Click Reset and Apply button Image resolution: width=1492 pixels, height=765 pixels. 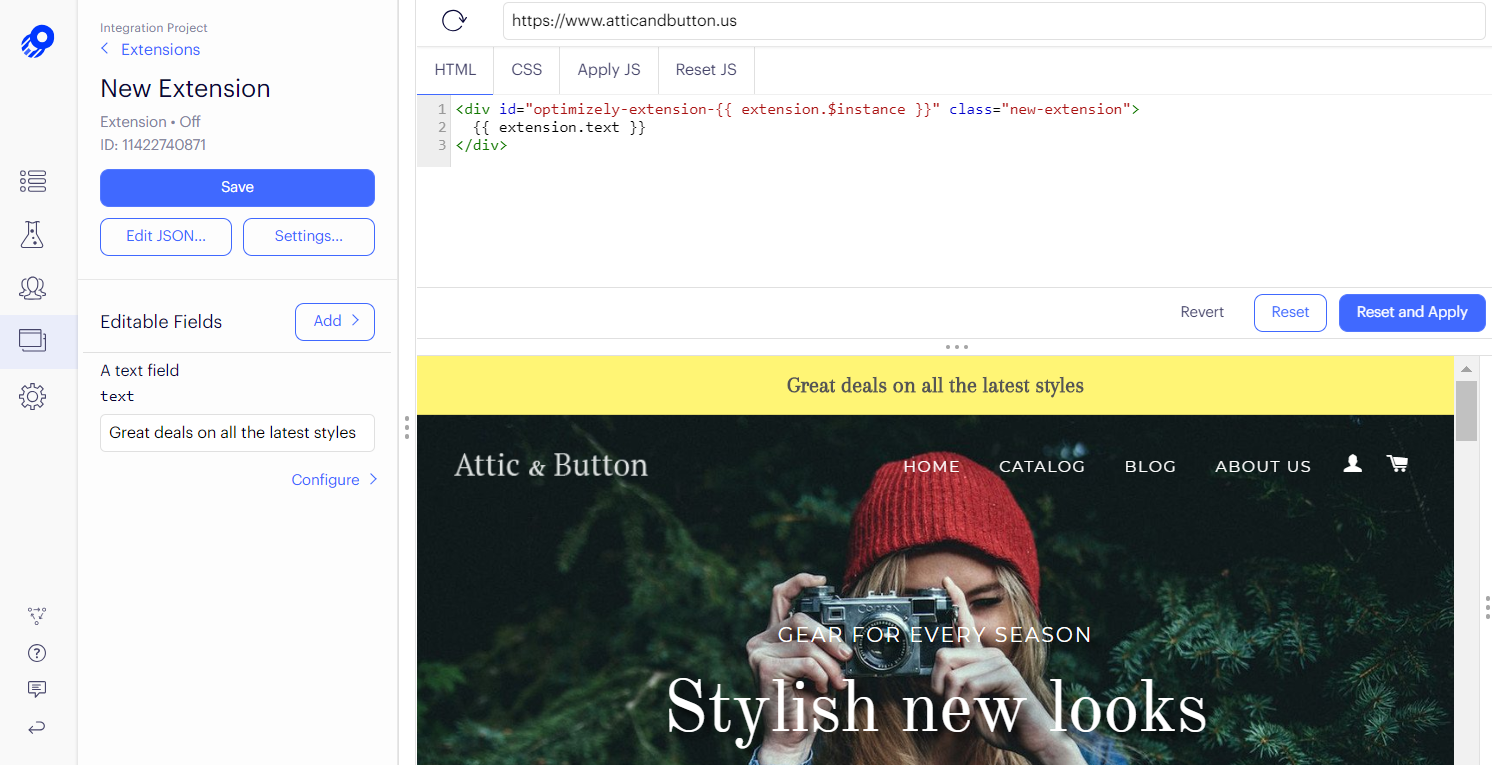click(1412, 312)
